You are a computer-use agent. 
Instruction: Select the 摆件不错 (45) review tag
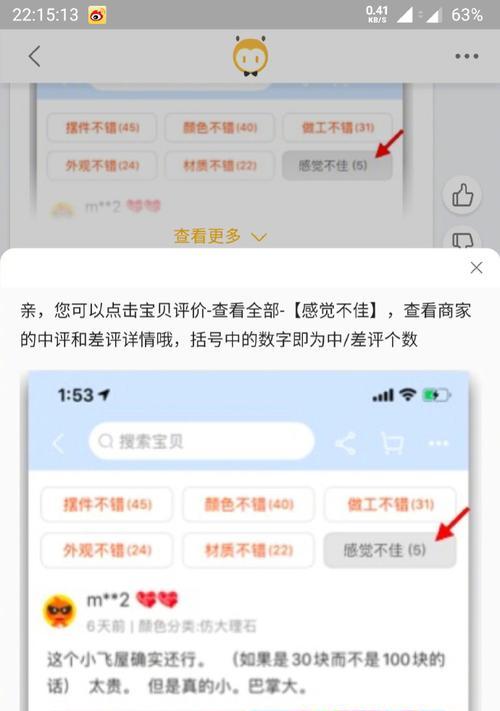tap(107, 504)
